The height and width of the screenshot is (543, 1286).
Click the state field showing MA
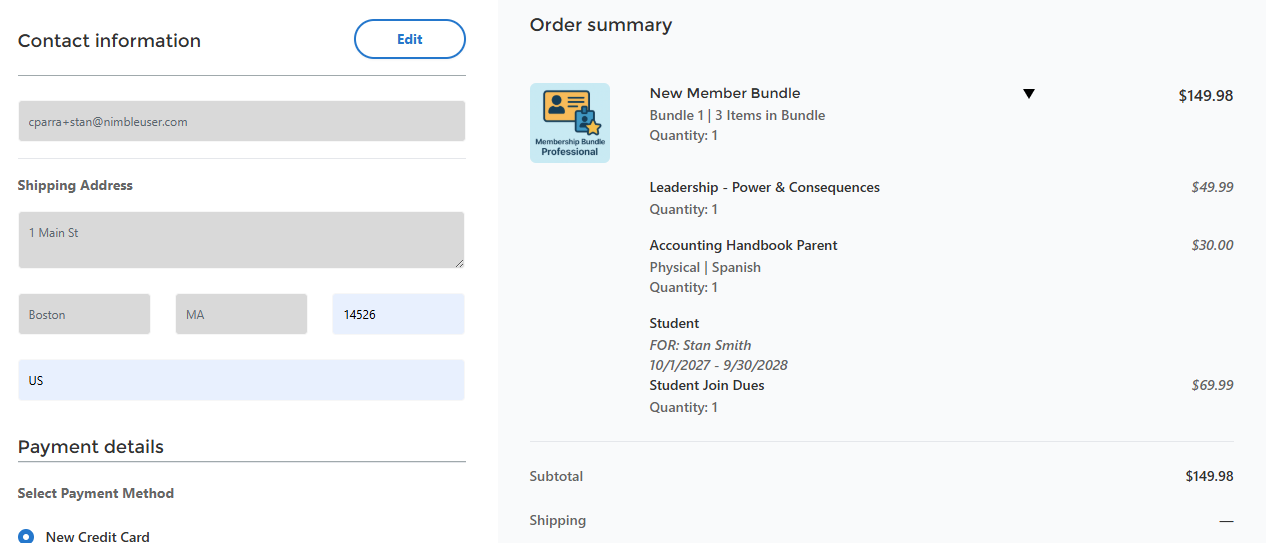point(241,314)
